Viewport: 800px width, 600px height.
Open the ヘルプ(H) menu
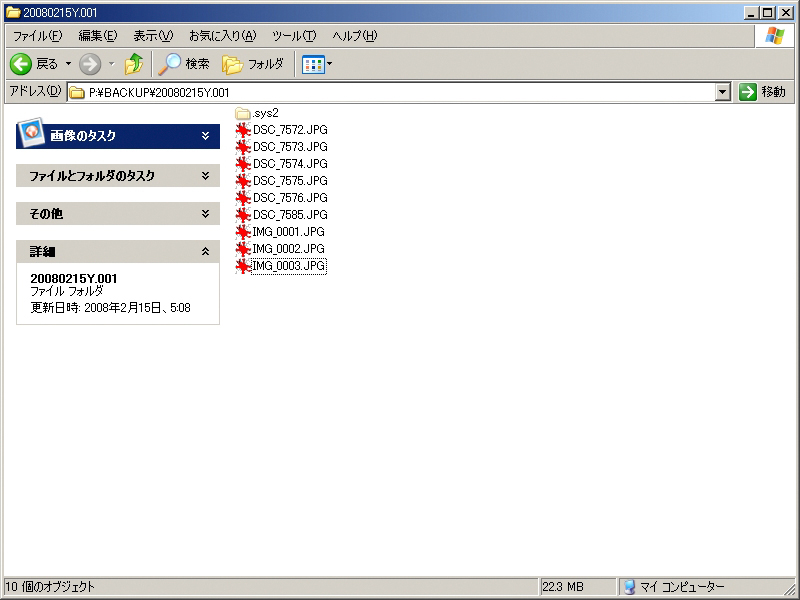[355, 36]
